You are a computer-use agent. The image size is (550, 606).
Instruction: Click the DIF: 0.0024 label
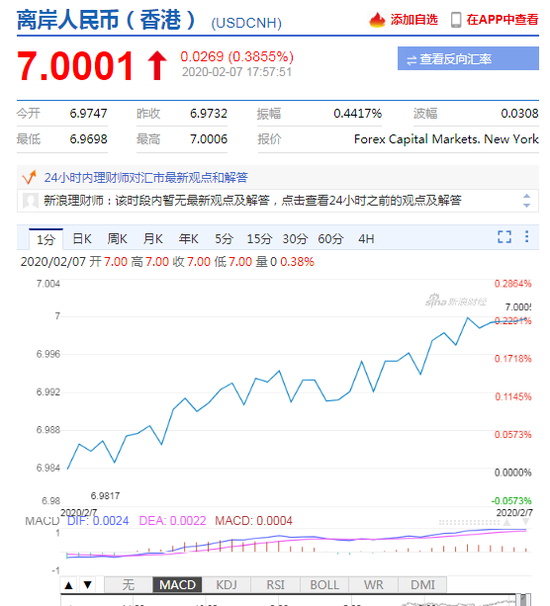click(x=98, y=521)
